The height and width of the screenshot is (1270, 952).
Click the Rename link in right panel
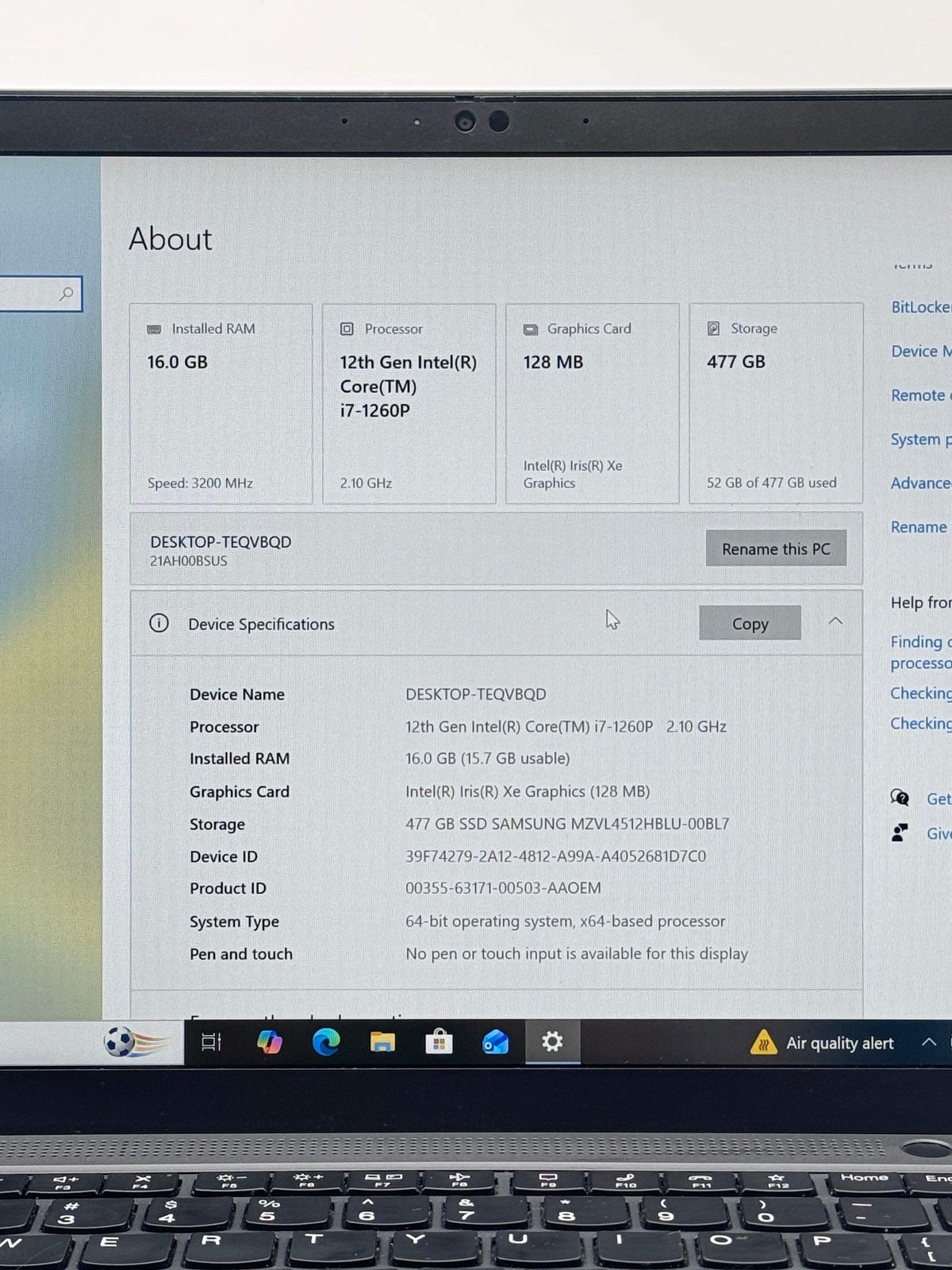(x=919, y=527)
